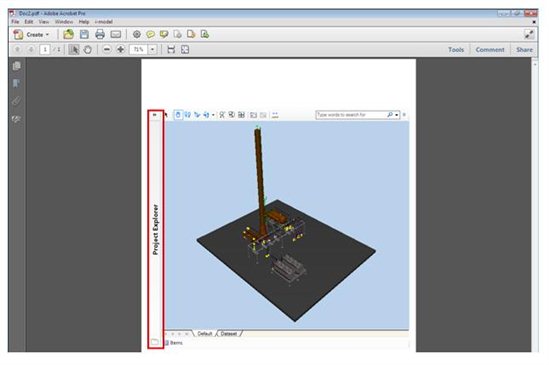The height and width of the screenshot is (365, 549).
Task: Click the email envelope icon
Action: pyautogui.click(x=116, y=34)
